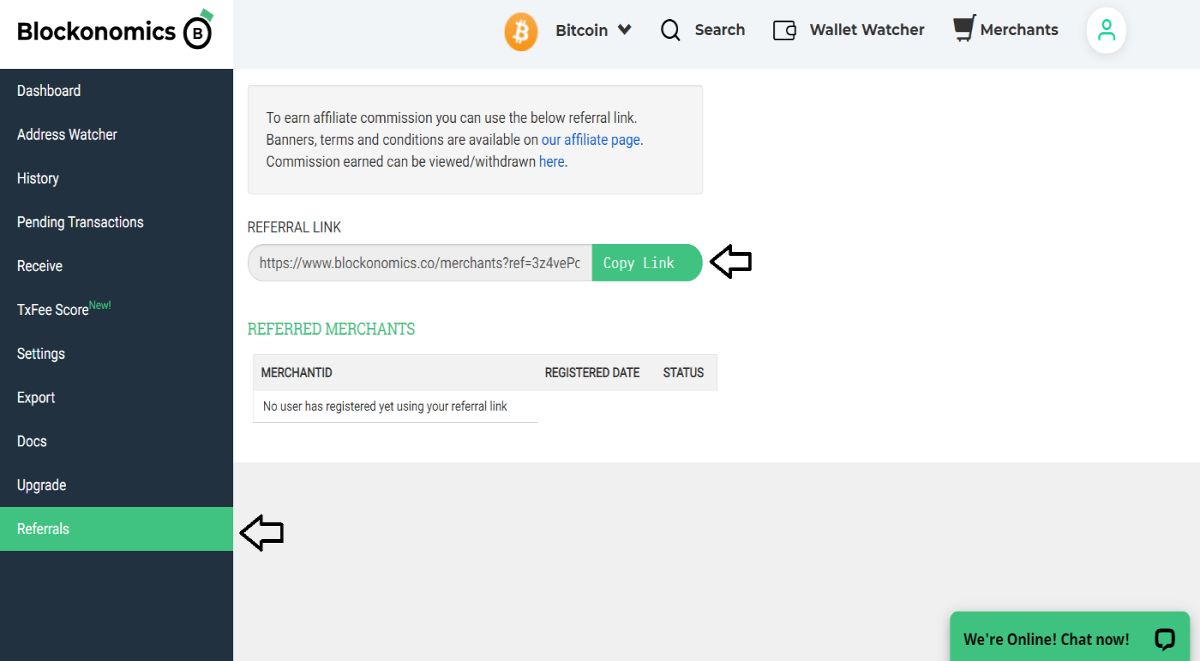This screenshot has width=1200, height=661.
Task: Click the Merchants shopping cart icon
Action: 964,29
